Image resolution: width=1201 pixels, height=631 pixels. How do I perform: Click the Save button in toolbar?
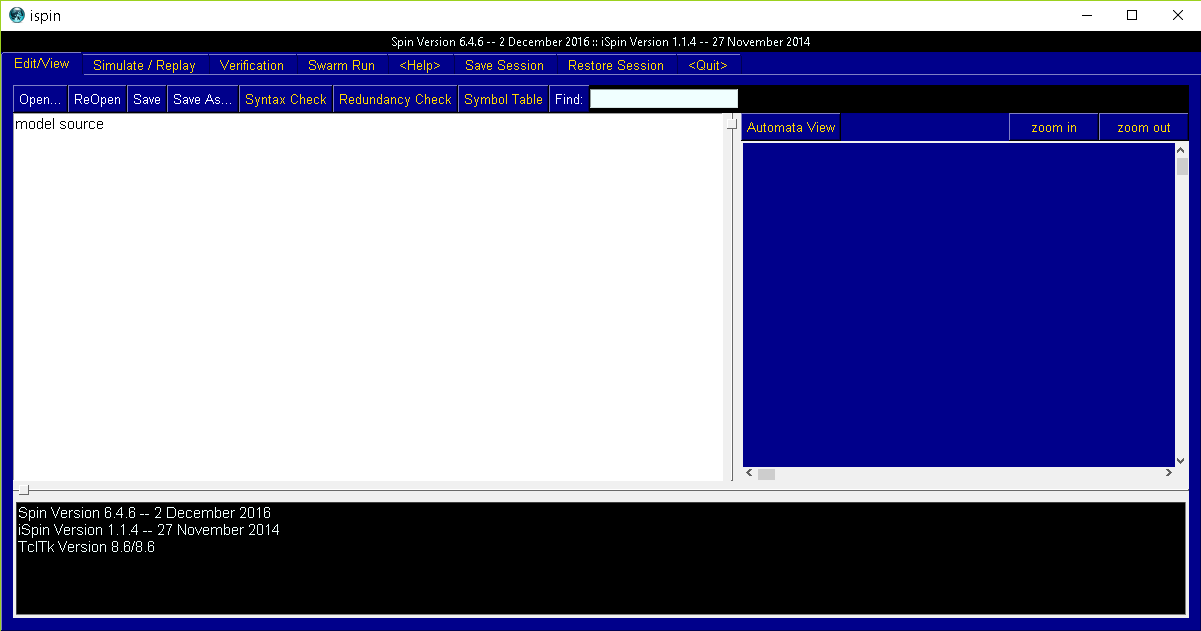[147, 99]
